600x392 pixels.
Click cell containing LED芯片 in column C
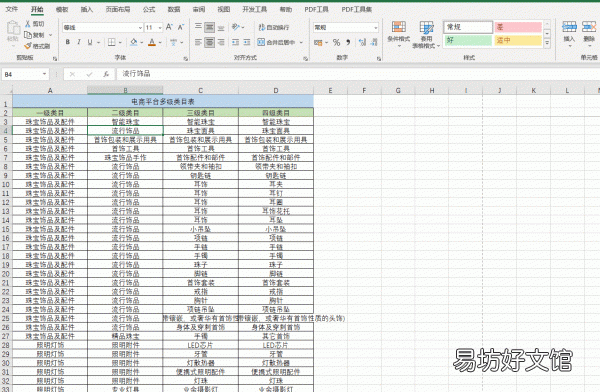201,345
